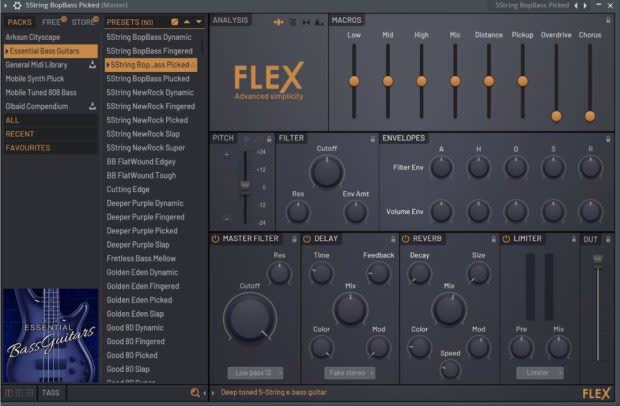This screenshot has width=620, height=406.
Task: Click the stereo width analysis icon
Action: (306, 22)
